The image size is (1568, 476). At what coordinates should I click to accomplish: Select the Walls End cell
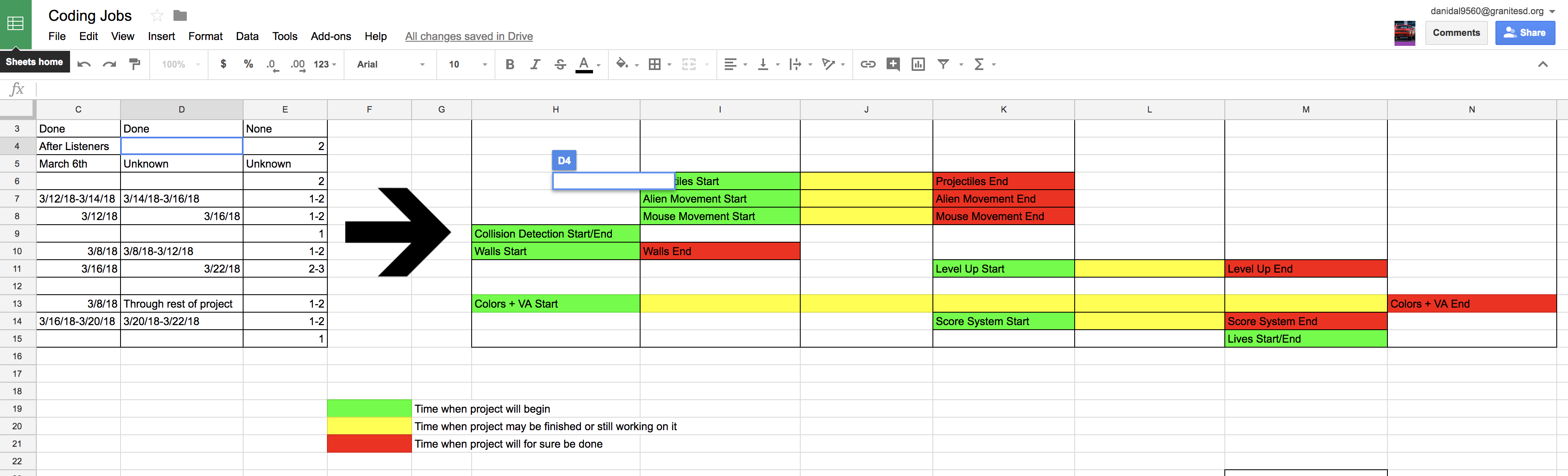click(719, 251)
